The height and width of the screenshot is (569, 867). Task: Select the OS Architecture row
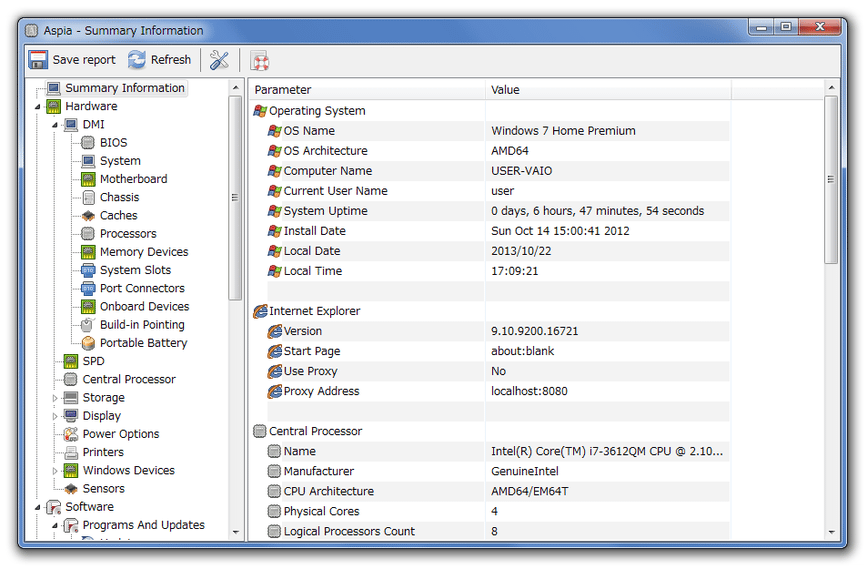coord(498,151)
